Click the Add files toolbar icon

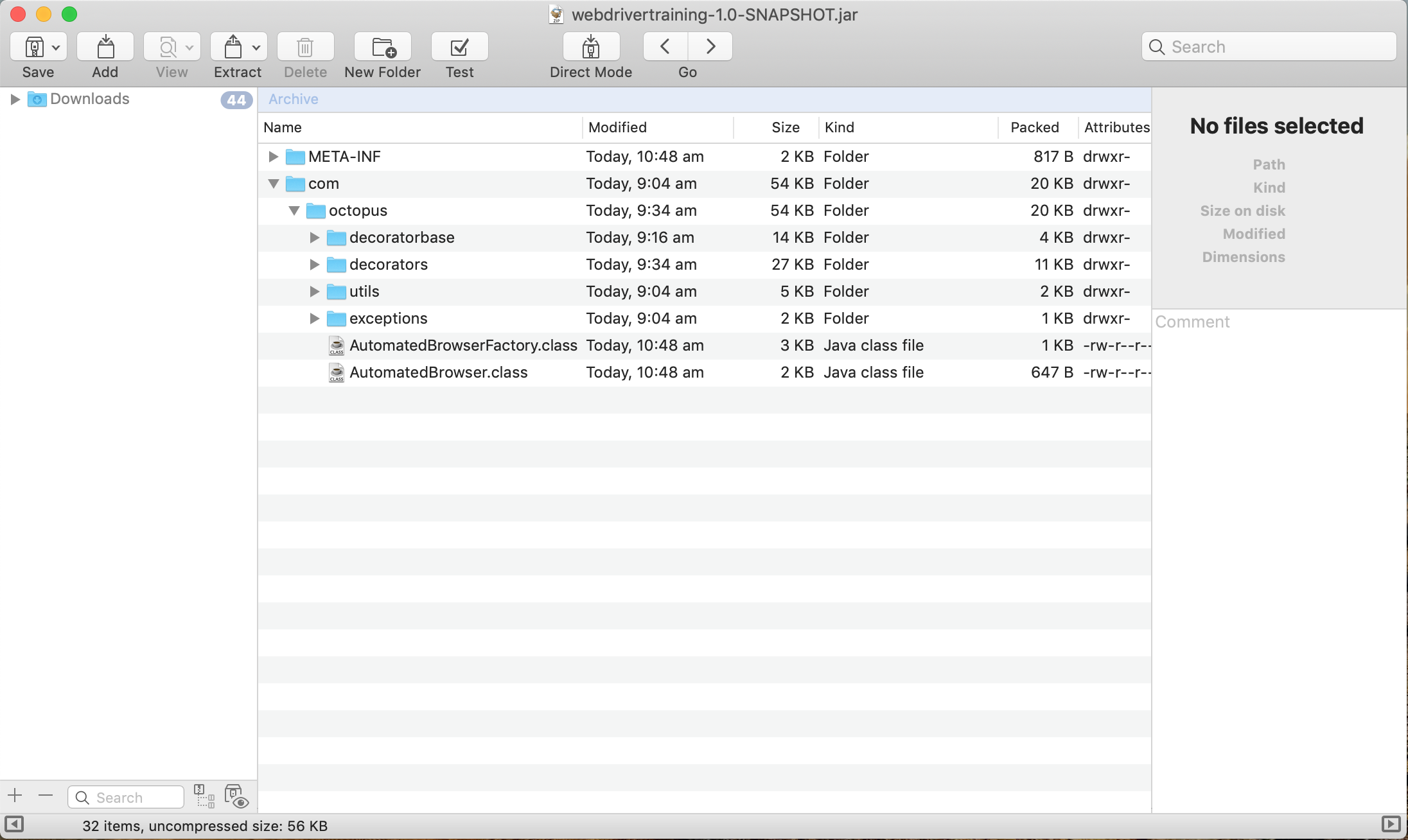pos(105,47)
